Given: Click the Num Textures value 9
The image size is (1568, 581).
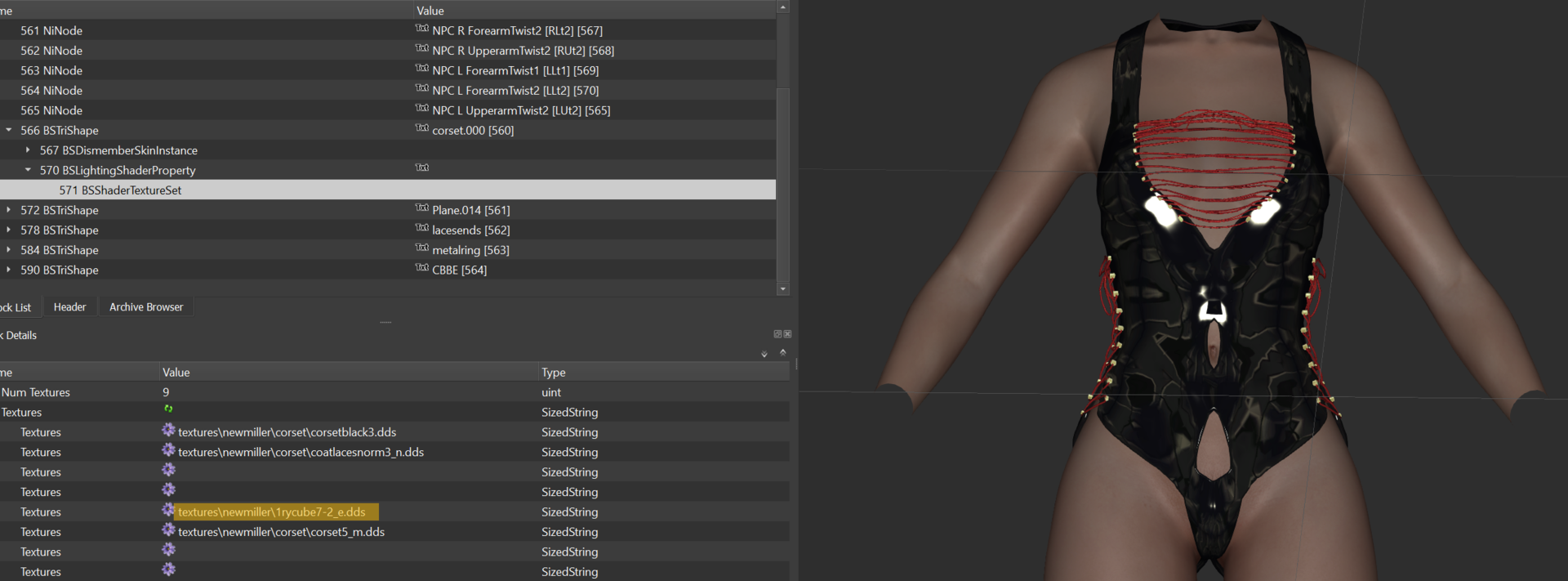Looking at the screenshot, I should click(166, 392).
